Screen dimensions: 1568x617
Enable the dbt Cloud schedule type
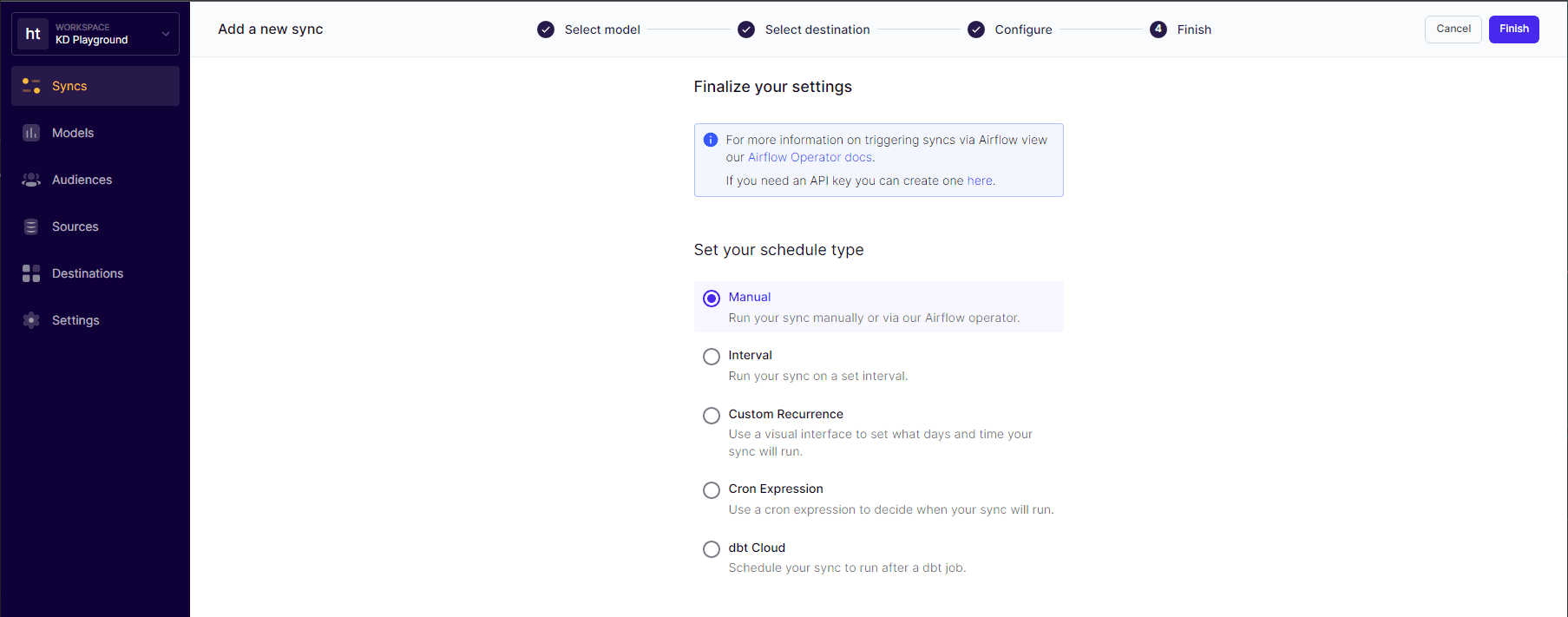(x=712, y=548)
